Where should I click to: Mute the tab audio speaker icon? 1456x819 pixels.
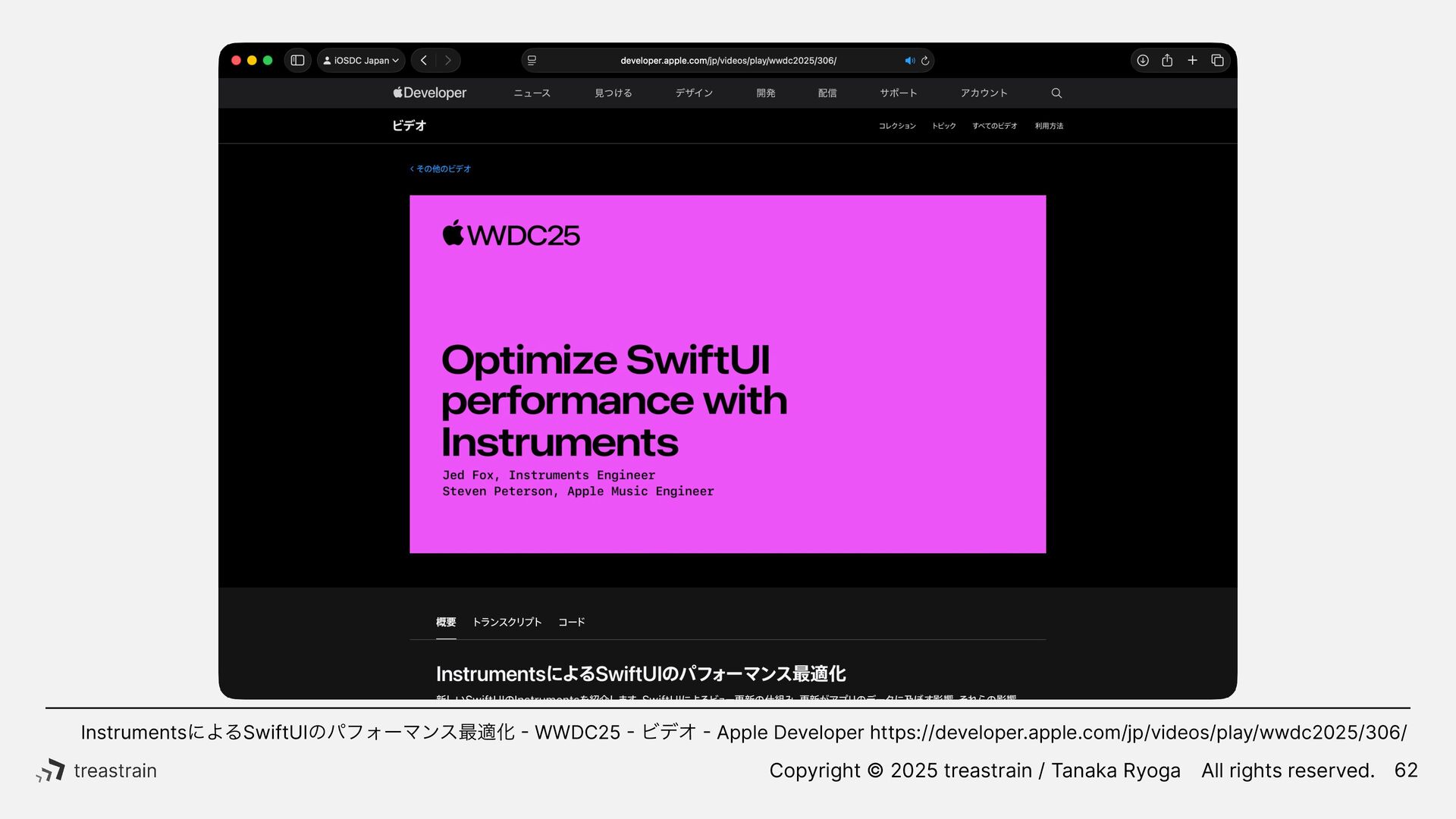[909, 61]
